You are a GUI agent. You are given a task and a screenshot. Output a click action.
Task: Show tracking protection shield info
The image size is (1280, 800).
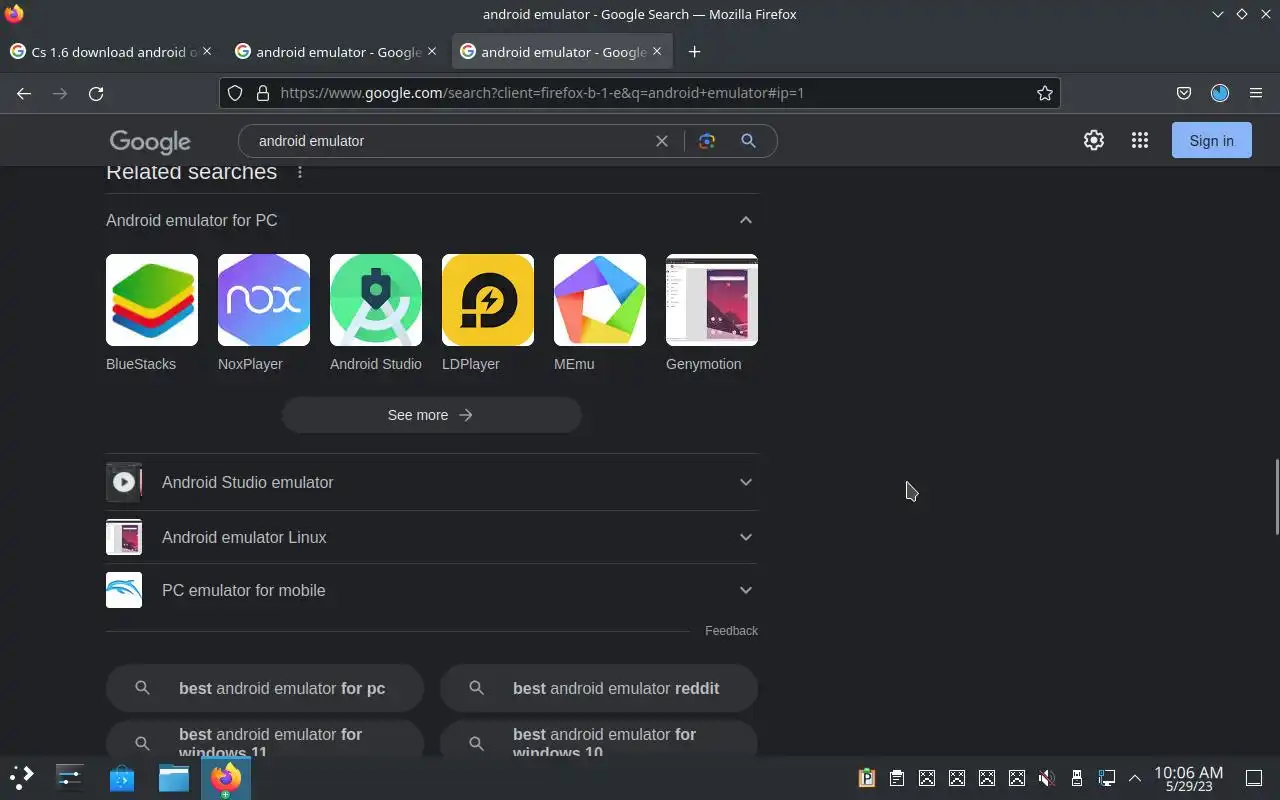(x=235, y=93)
